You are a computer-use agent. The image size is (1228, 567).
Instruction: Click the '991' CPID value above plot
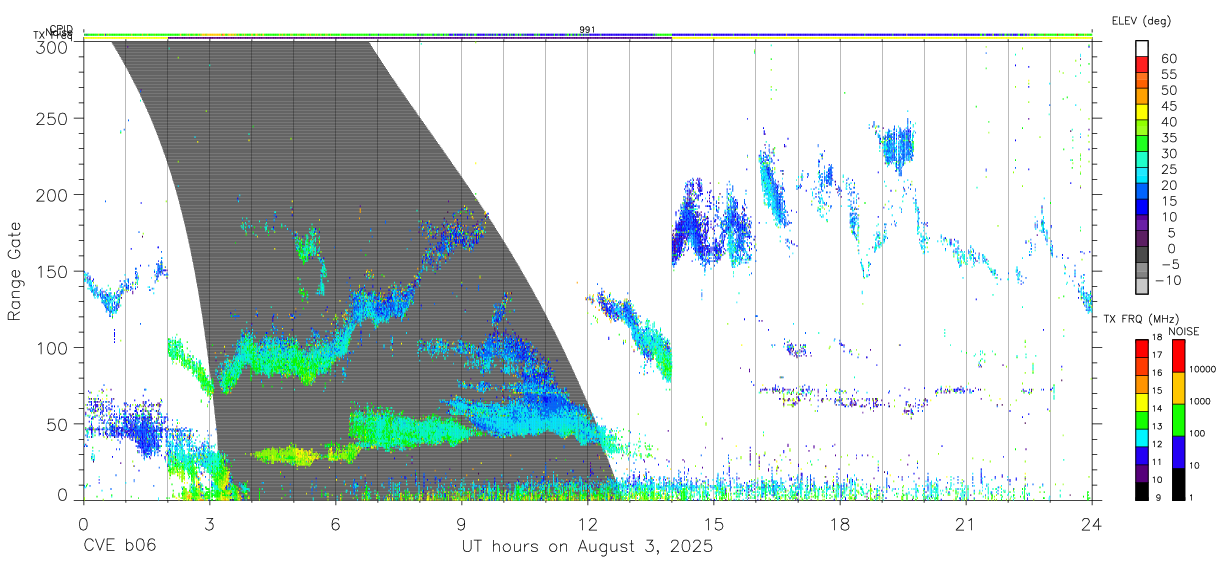point(588,30)
